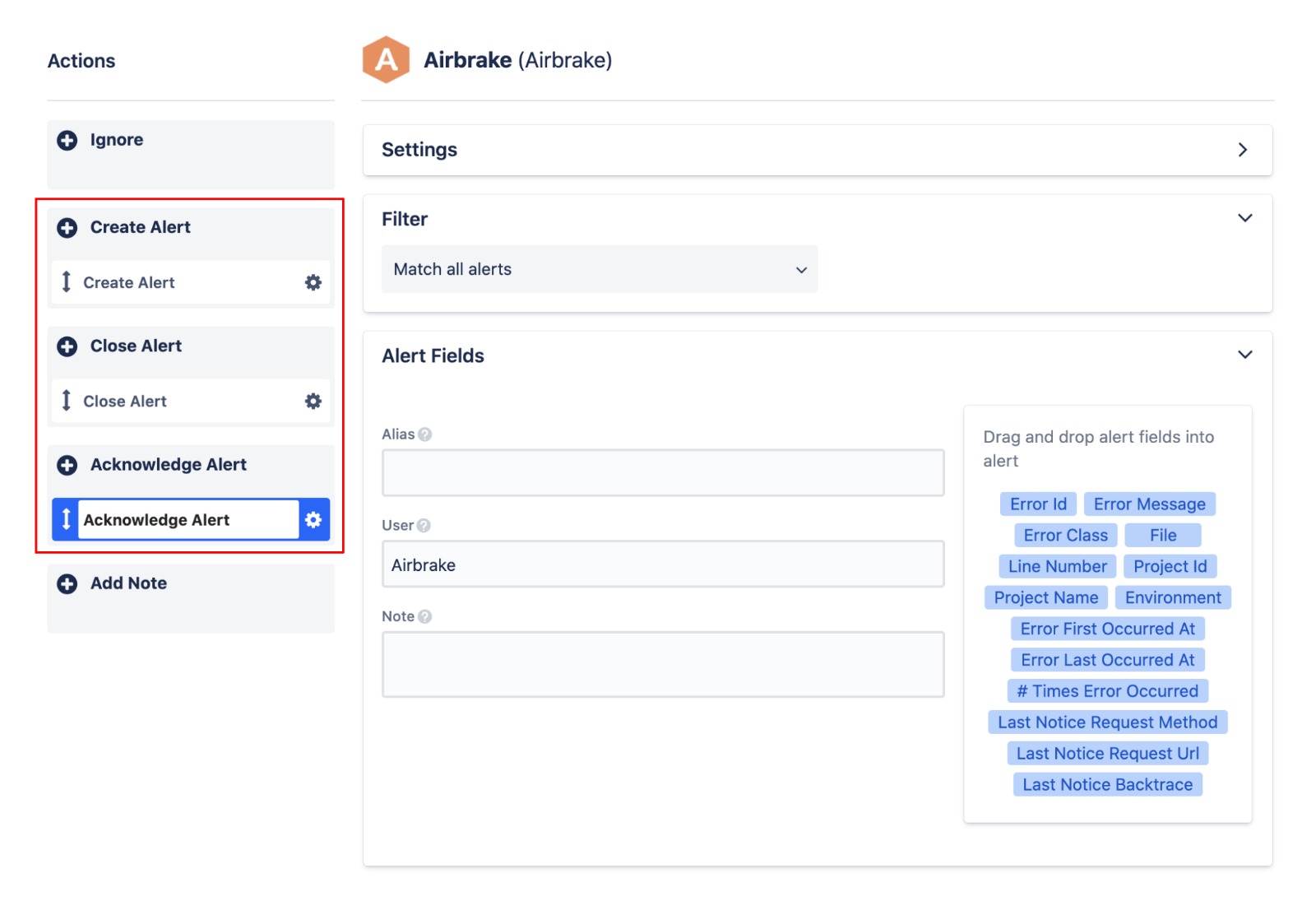Click the reorder arrows on Create Alert rule

67,282
